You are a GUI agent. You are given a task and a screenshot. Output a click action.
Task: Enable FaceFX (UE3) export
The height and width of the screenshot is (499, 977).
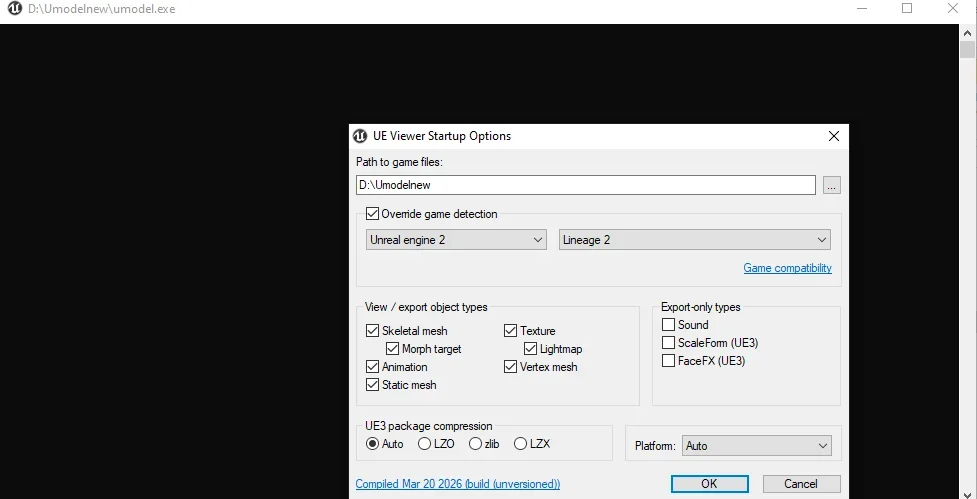[669, 361]
